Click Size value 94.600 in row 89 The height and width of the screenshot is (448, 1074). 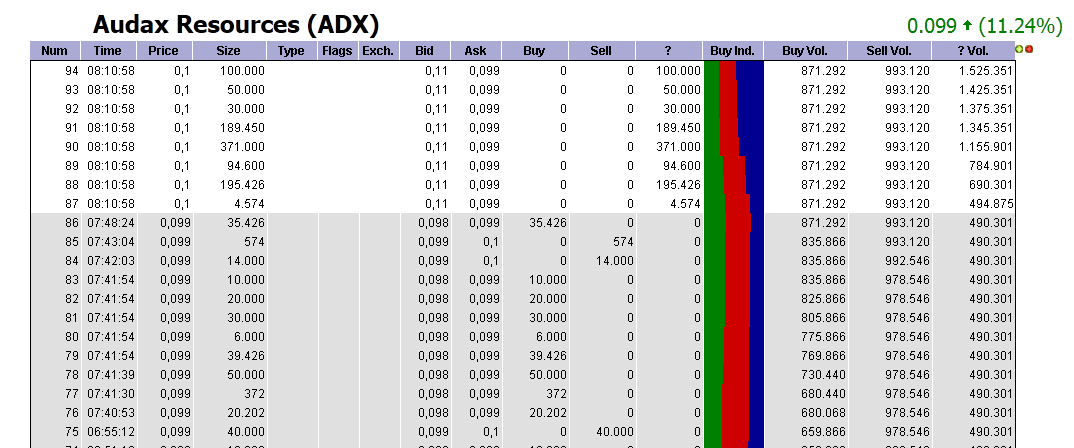246,166
